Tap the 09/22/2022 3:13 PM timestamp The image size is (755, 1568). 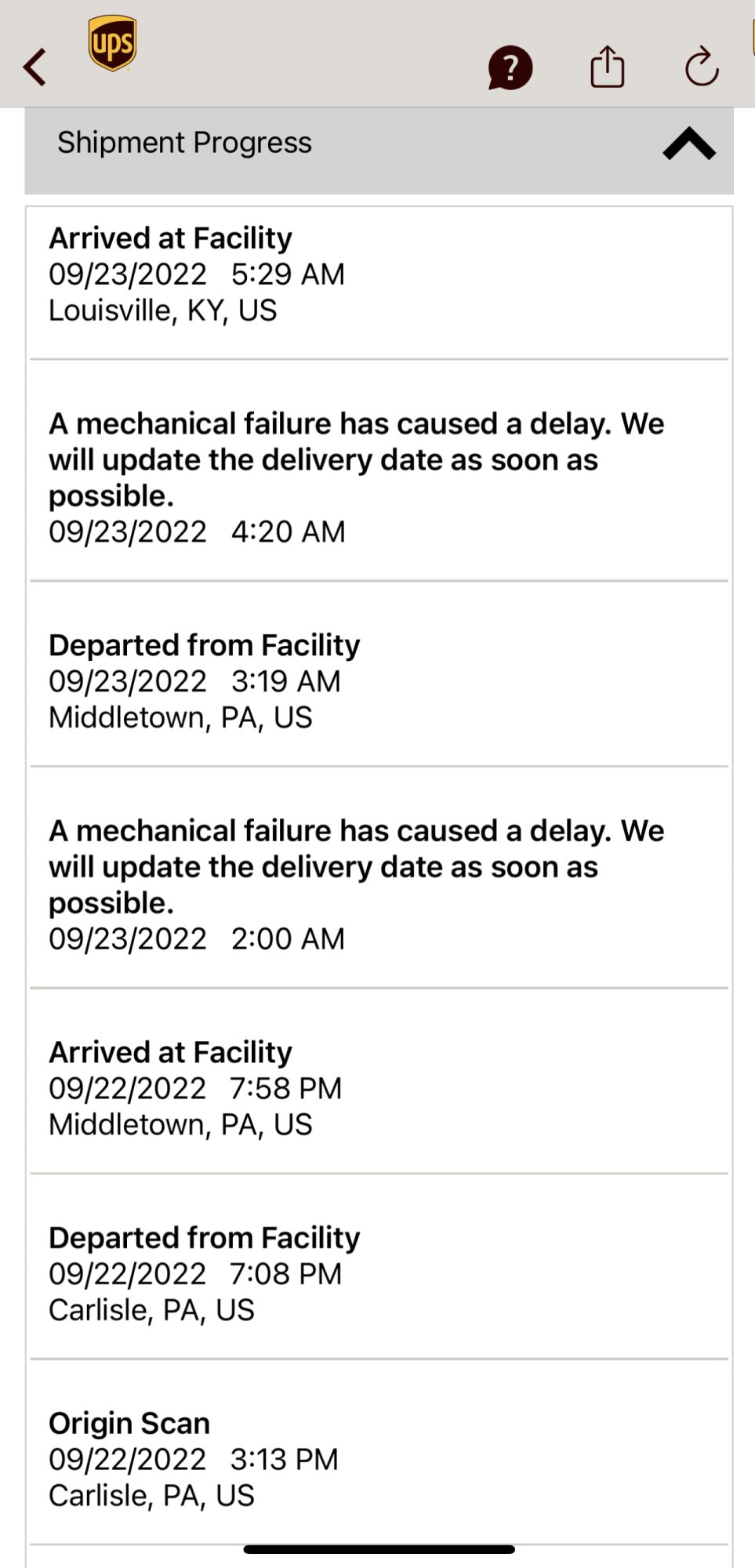pos(193,1459)
